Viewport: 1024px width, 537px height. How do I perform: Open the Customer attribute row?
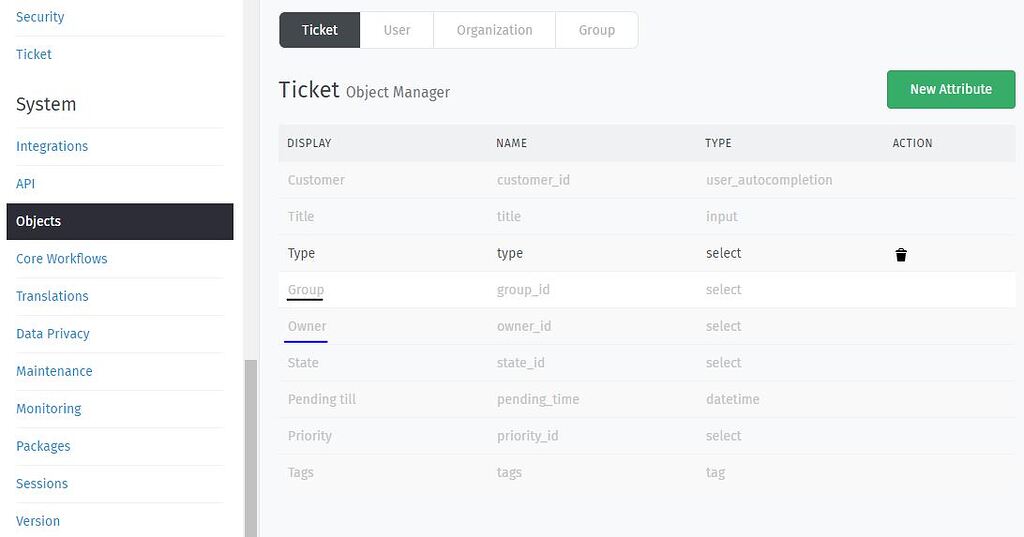[x=647, y=180]
